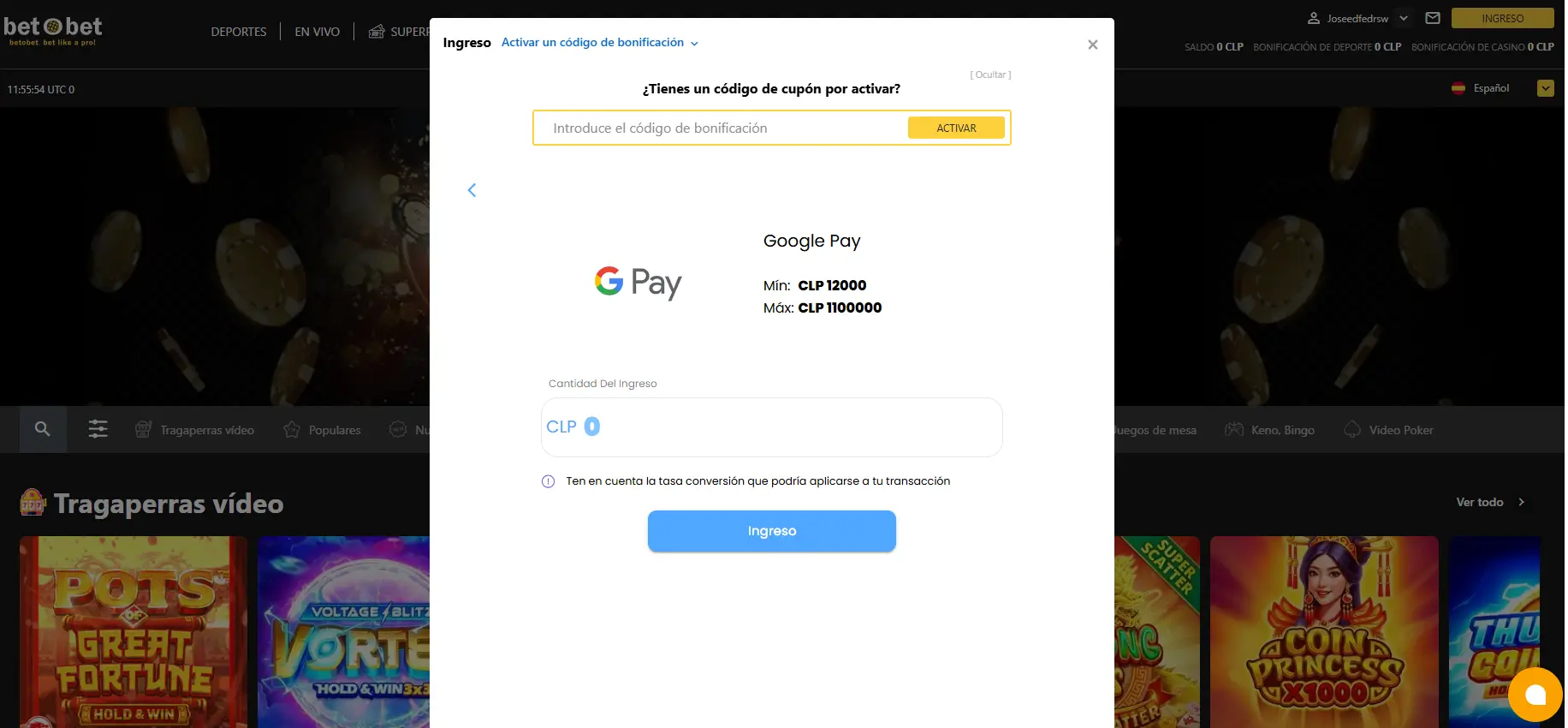Click the yellow ACTIVAR button

click(956, 128)
